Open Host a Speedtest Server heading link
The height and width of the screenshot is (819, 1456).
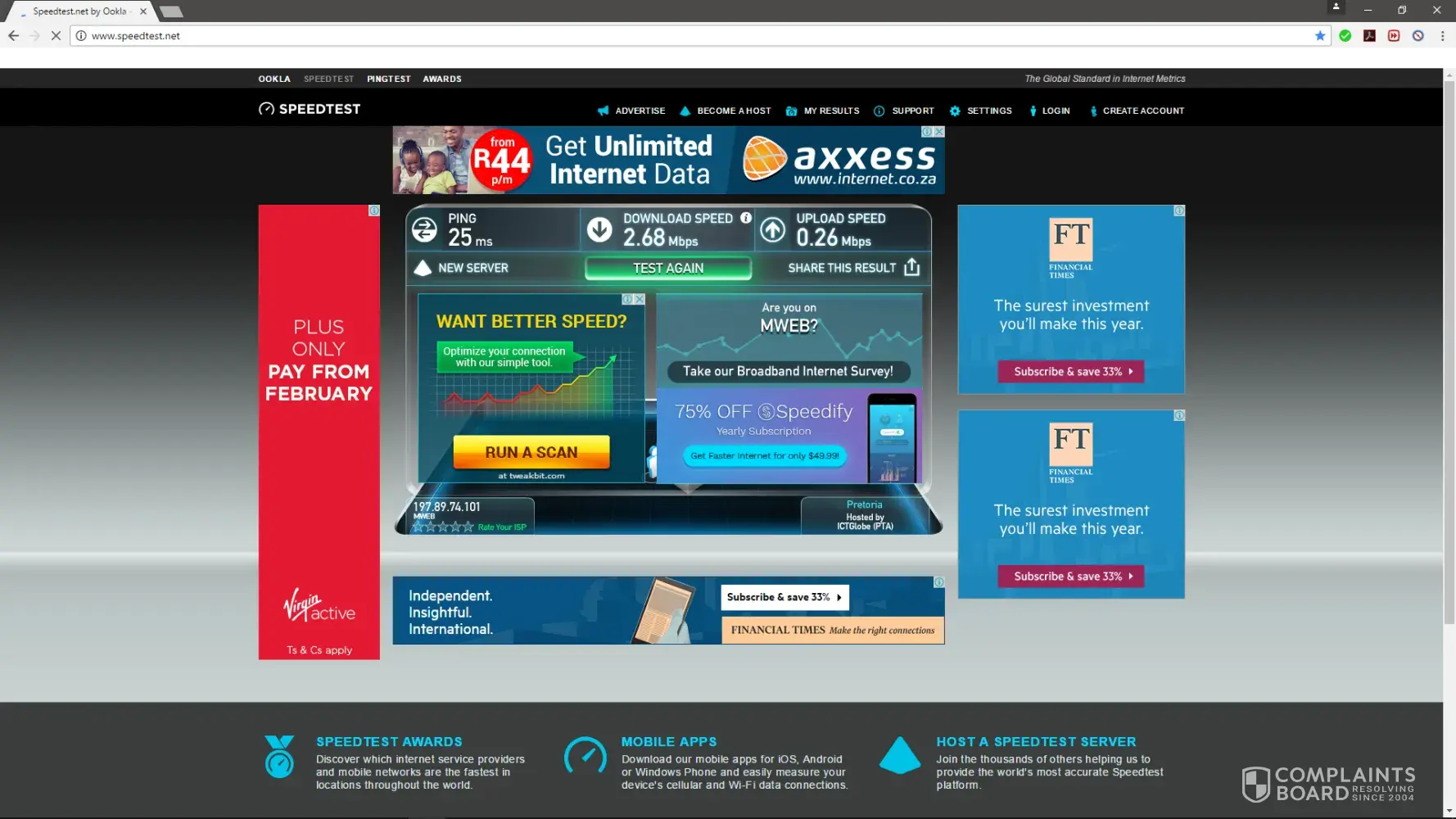(x=1036, y=741)
